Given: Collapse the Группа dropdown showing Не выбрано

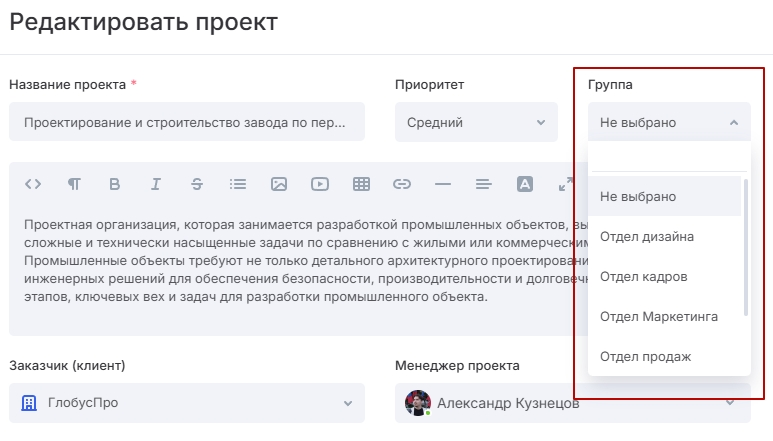Looking at the screenshot, I should tap(669, 122).
